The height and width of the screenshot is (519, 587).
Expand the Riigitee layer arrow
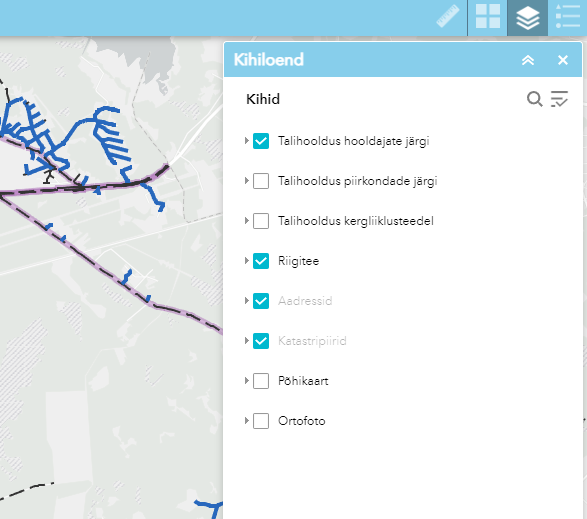[246, 261]
